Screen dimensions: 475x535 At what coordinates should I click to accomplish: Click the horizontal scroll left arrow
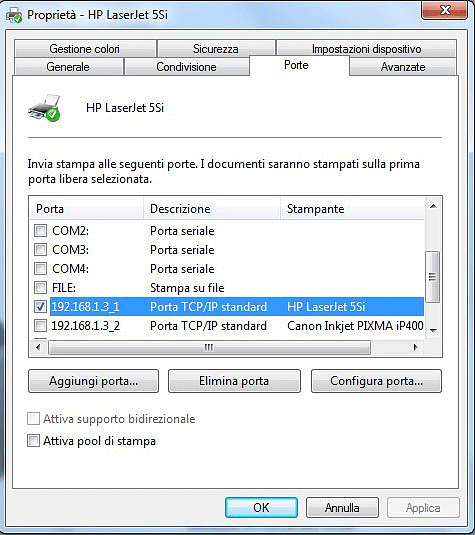[38, 347]
